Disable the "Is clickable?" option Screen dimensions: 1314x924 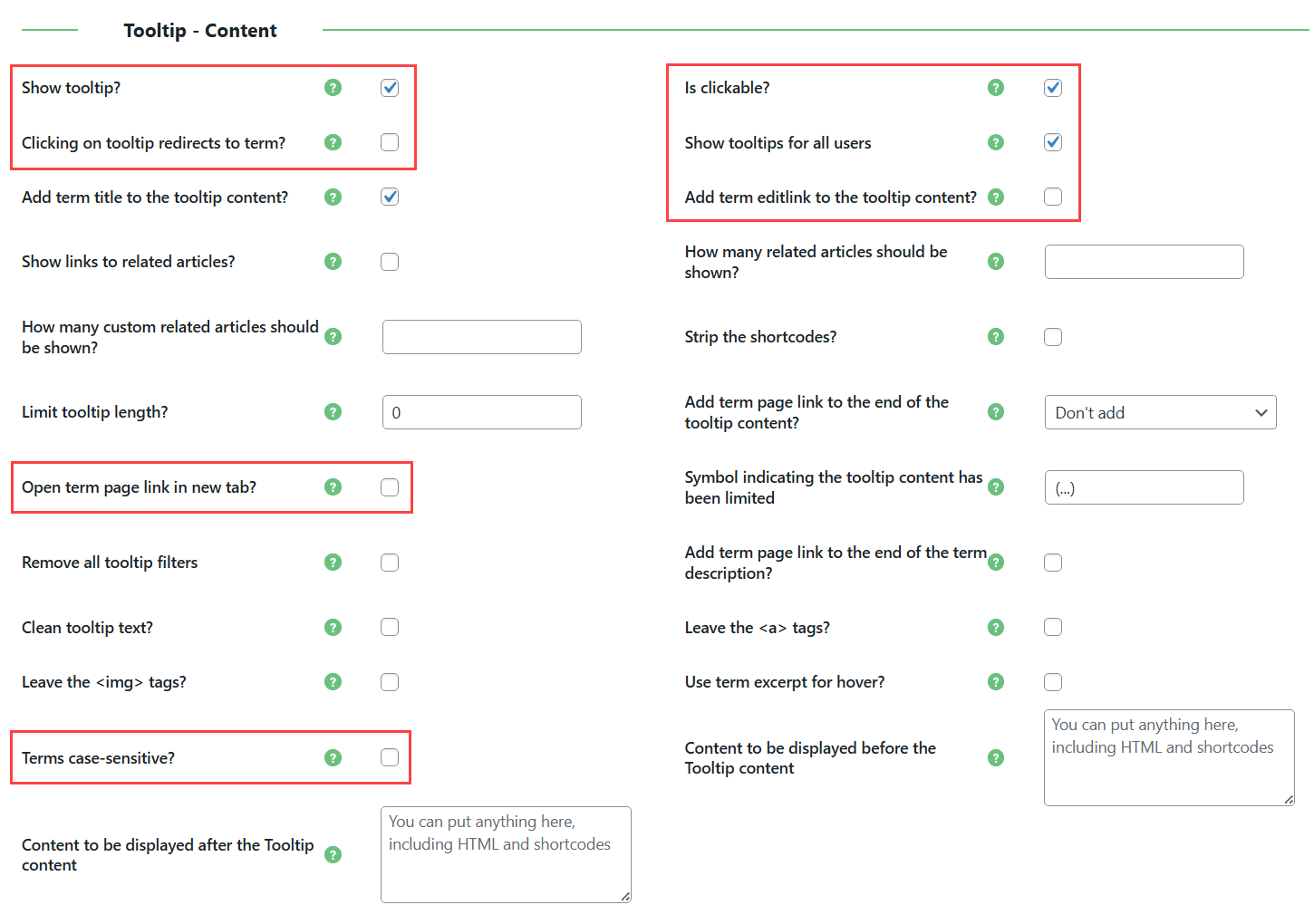point(1053,88)
